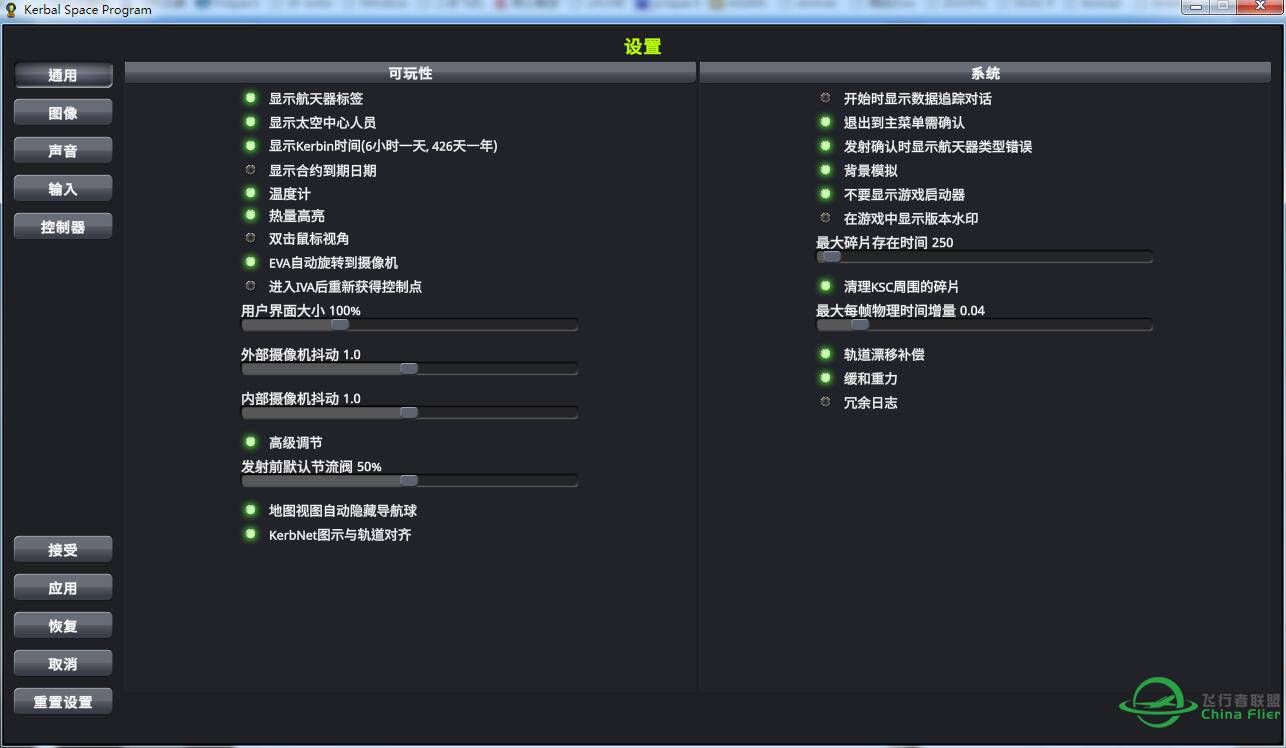Minimize the Kerbal Space Program window
The width and height of the screenshot is (1286, 748).
pyautogui.click(x=1196, y=6)
